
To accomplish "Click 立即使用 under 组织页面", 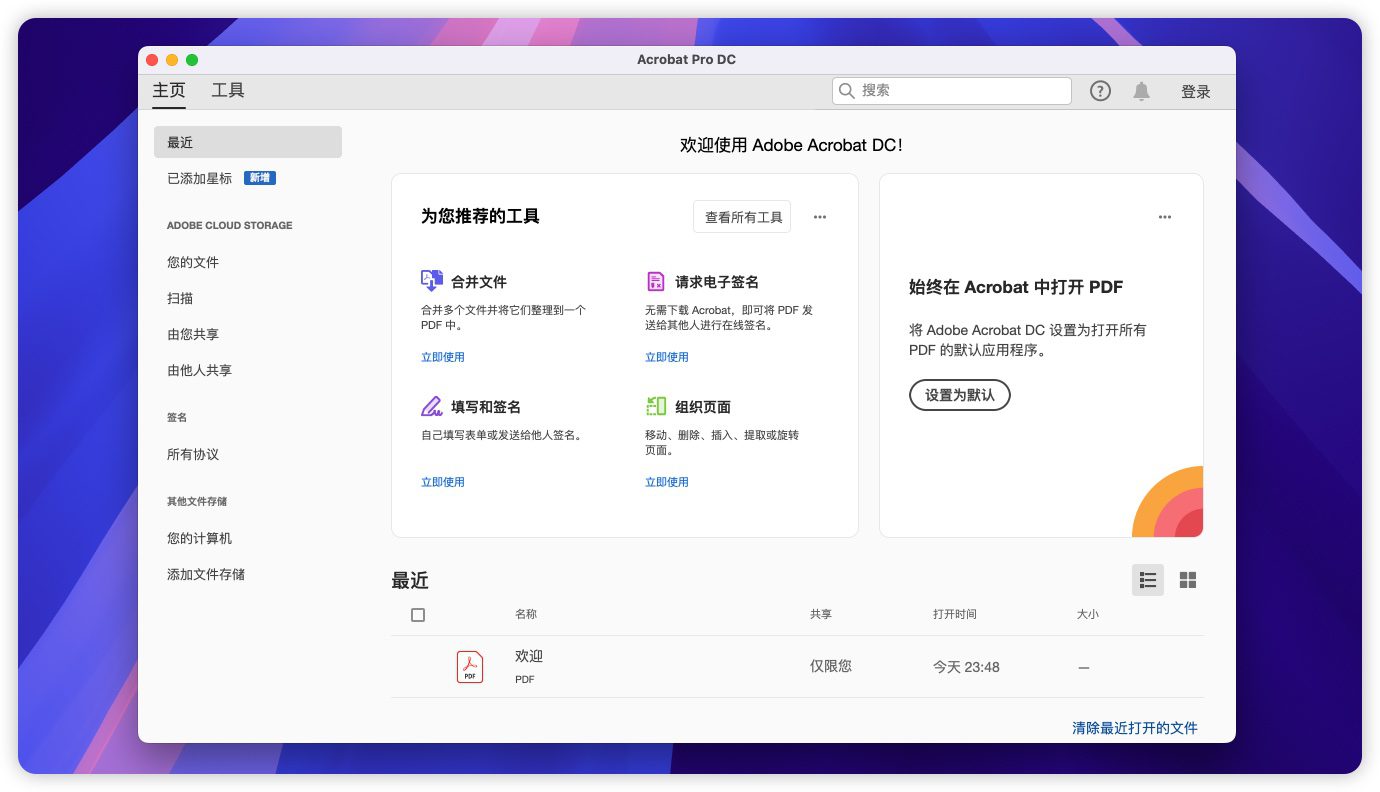I will [667, 482].
